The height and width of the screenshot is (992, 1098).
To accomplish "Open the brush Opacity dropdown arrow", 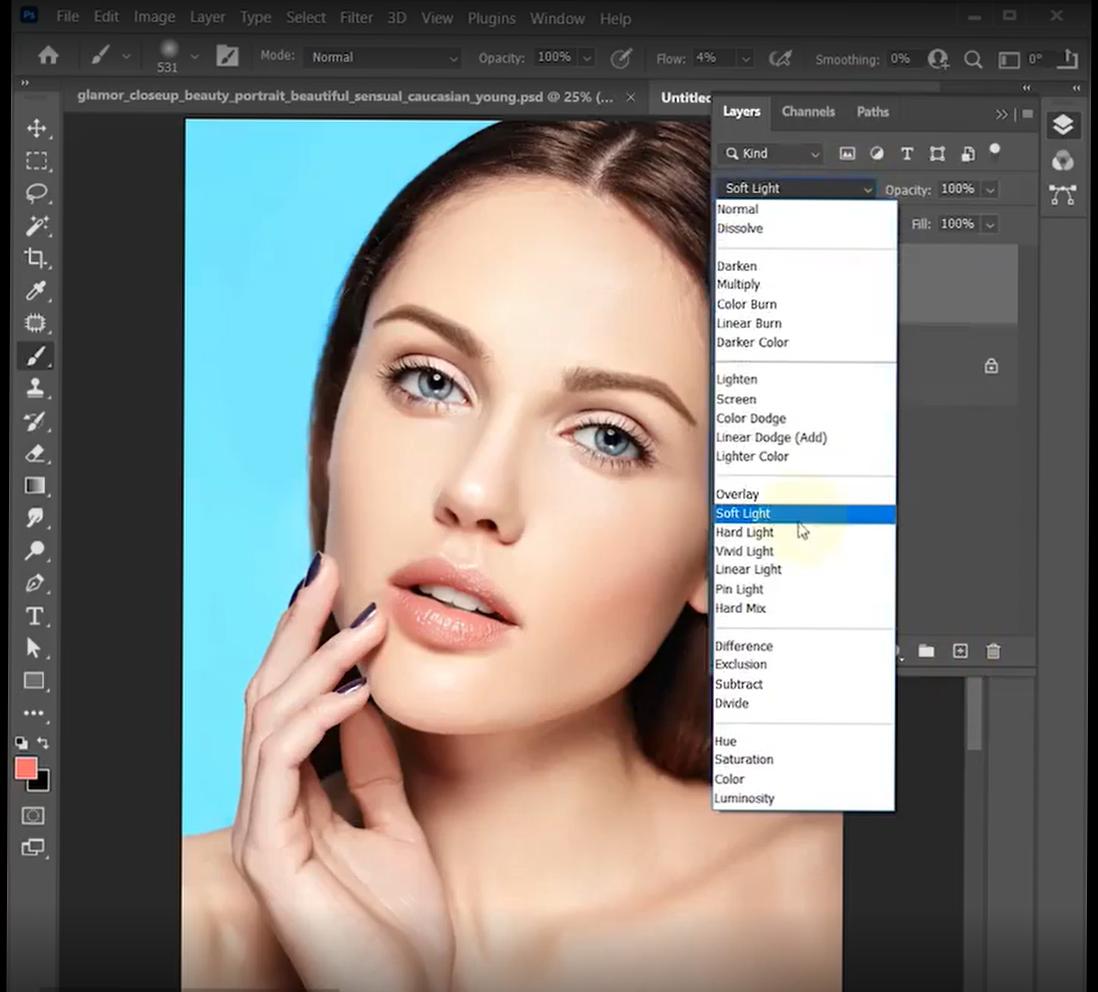I will [587, 58].
